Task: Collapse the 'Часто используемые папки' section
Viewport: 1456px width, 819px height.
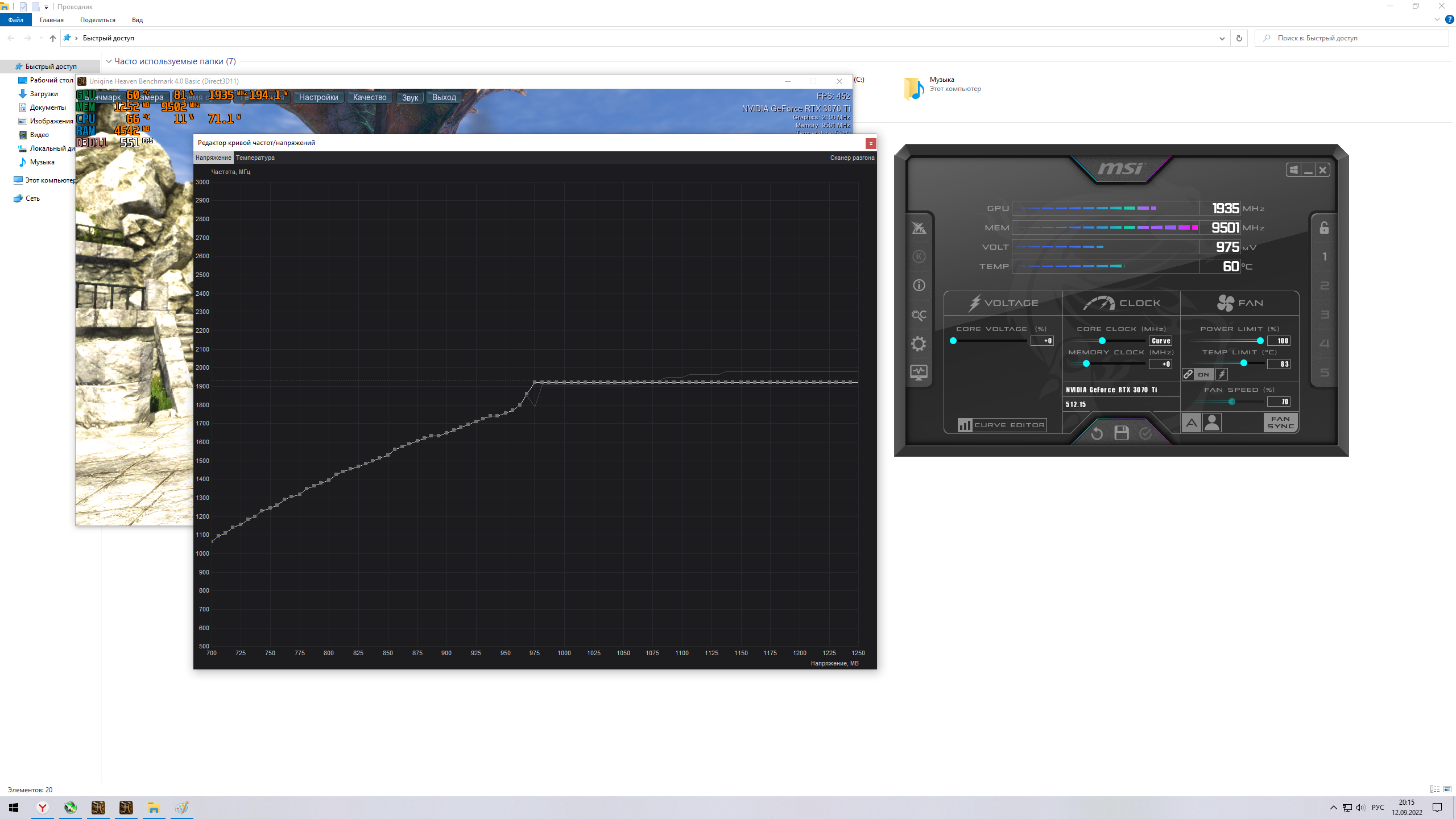Action: (x=109, y=61)
